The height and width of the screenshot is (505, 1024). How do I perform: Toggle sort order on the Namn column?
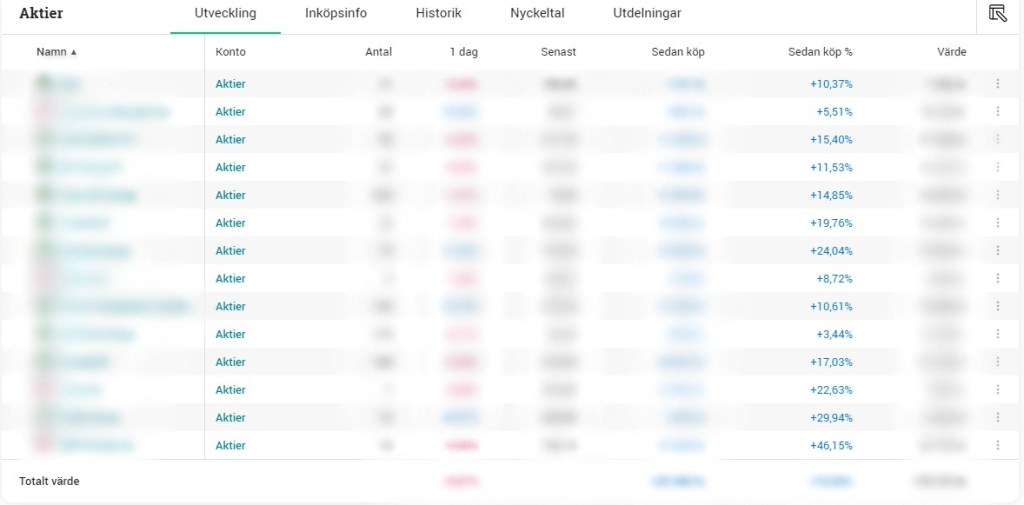pyautogui.click(x=56, y=52)
